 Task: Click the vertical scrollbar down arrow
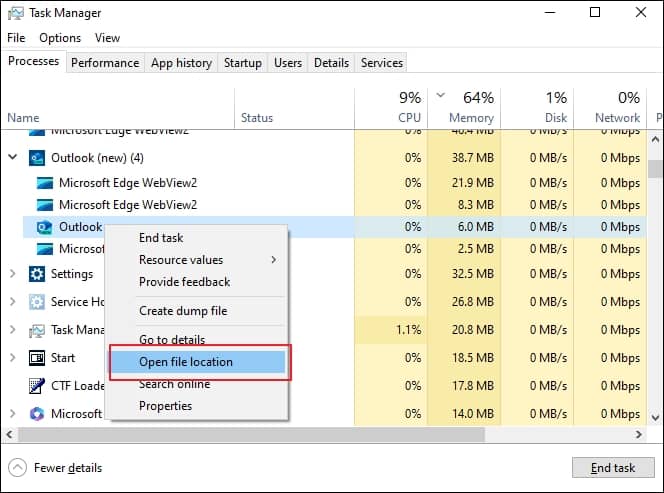[655, 418]
